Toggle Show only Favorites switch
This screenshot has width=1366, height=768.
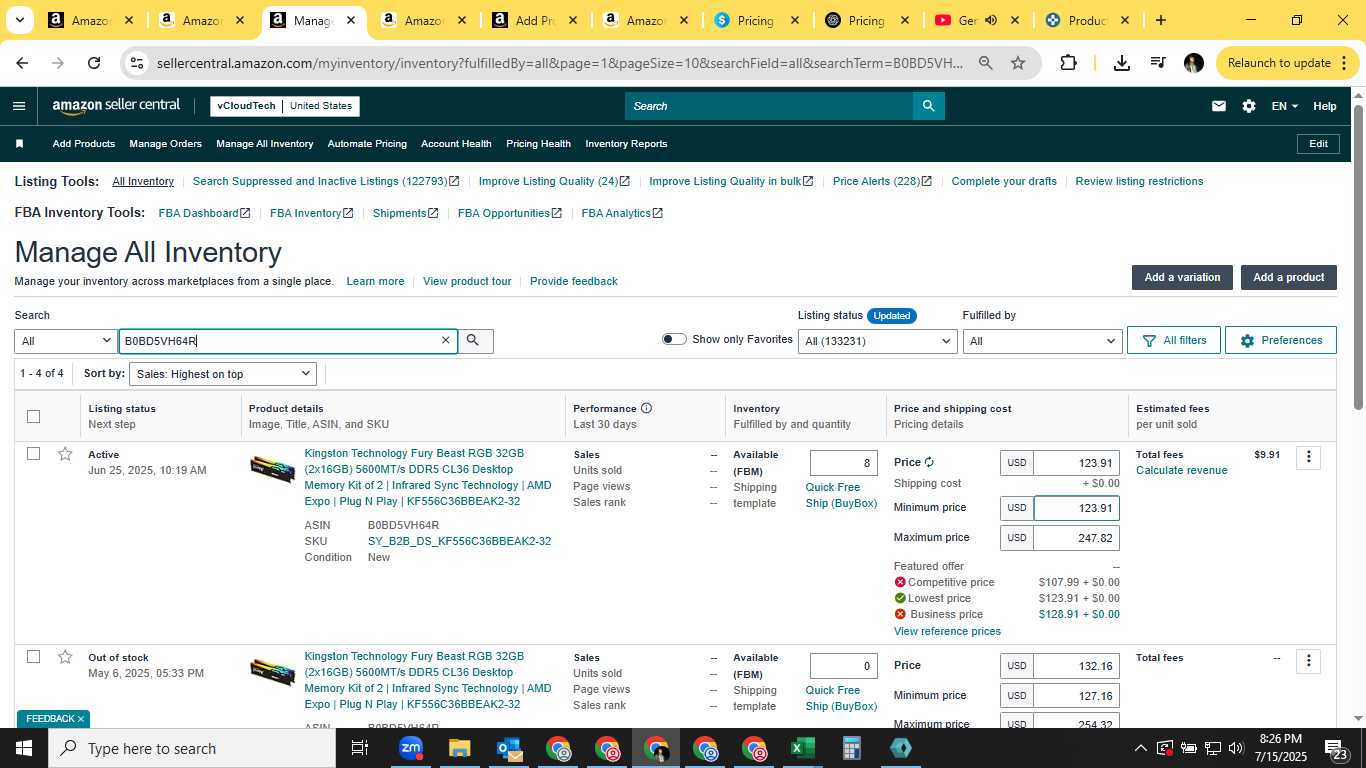[x=674, y=340]
